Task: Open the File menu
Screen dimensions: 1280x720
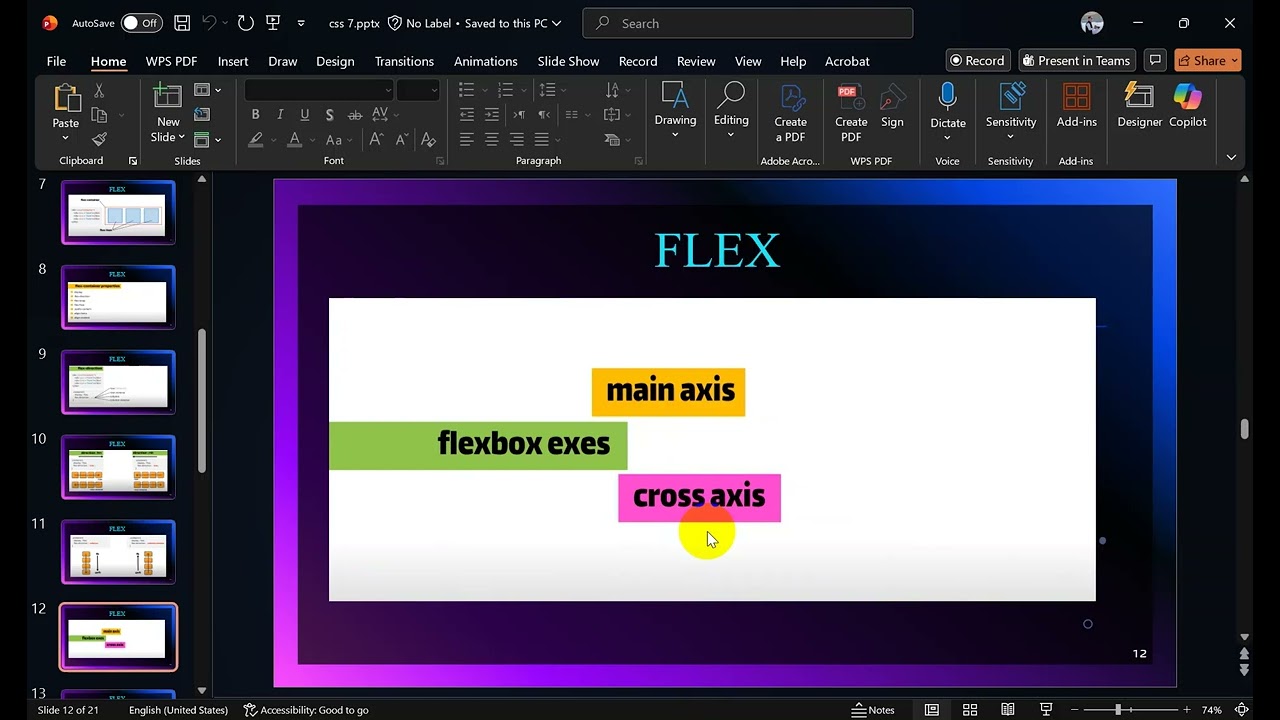Action: [56, 61]
